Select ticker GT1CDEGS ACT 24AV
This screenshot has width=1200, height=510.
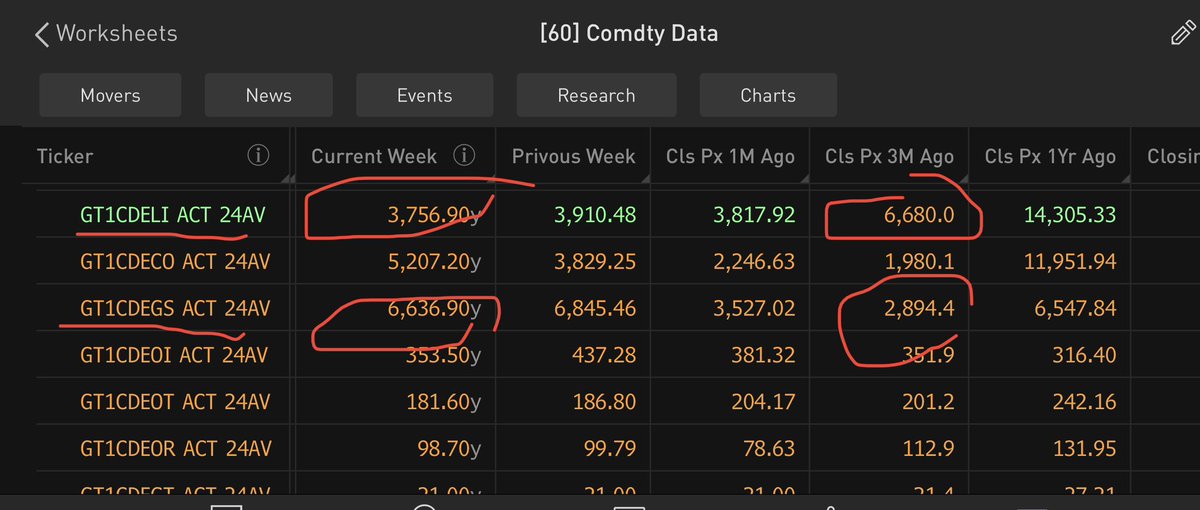pos(174,309)
